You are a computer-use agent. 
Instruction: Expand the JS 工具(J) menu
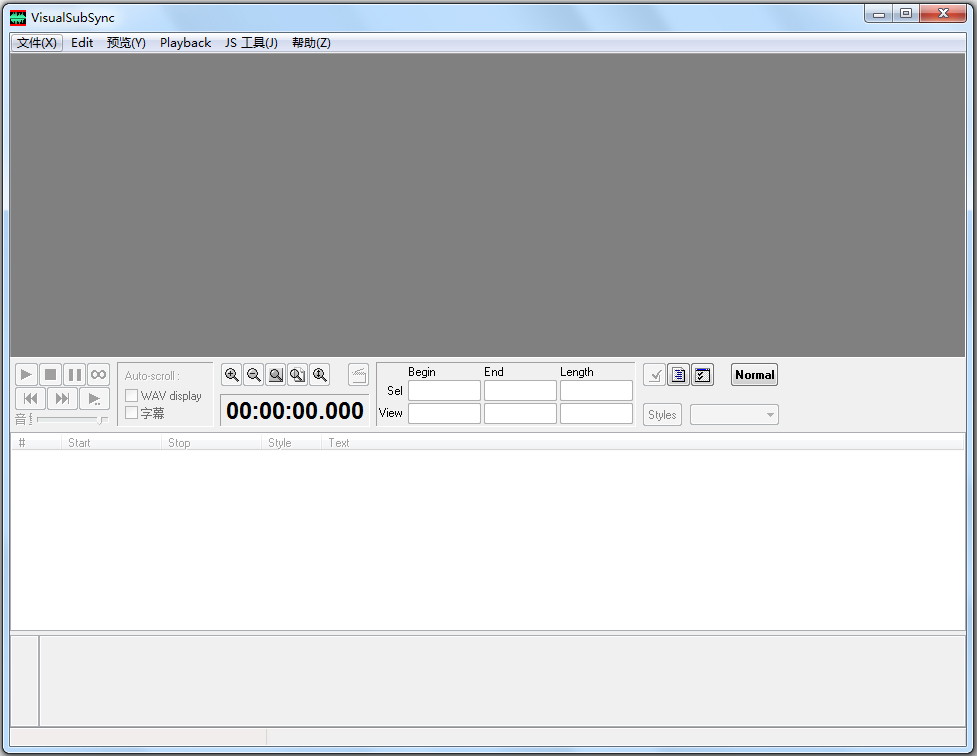click(251, 43)
